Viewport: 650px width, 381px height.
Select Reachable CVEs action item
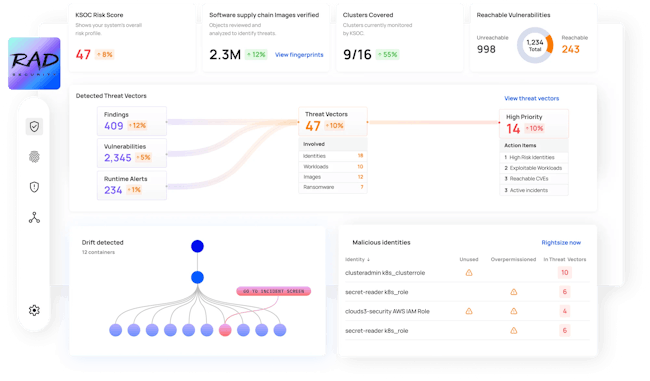pyautogui.click(x=534, y=179)
